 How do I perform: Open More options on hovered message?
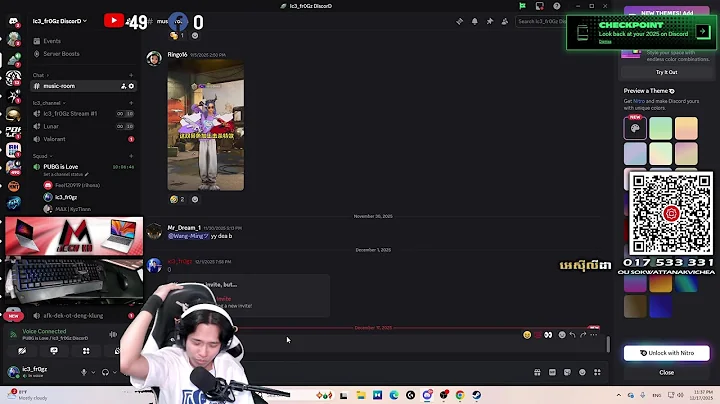point(594,335)
